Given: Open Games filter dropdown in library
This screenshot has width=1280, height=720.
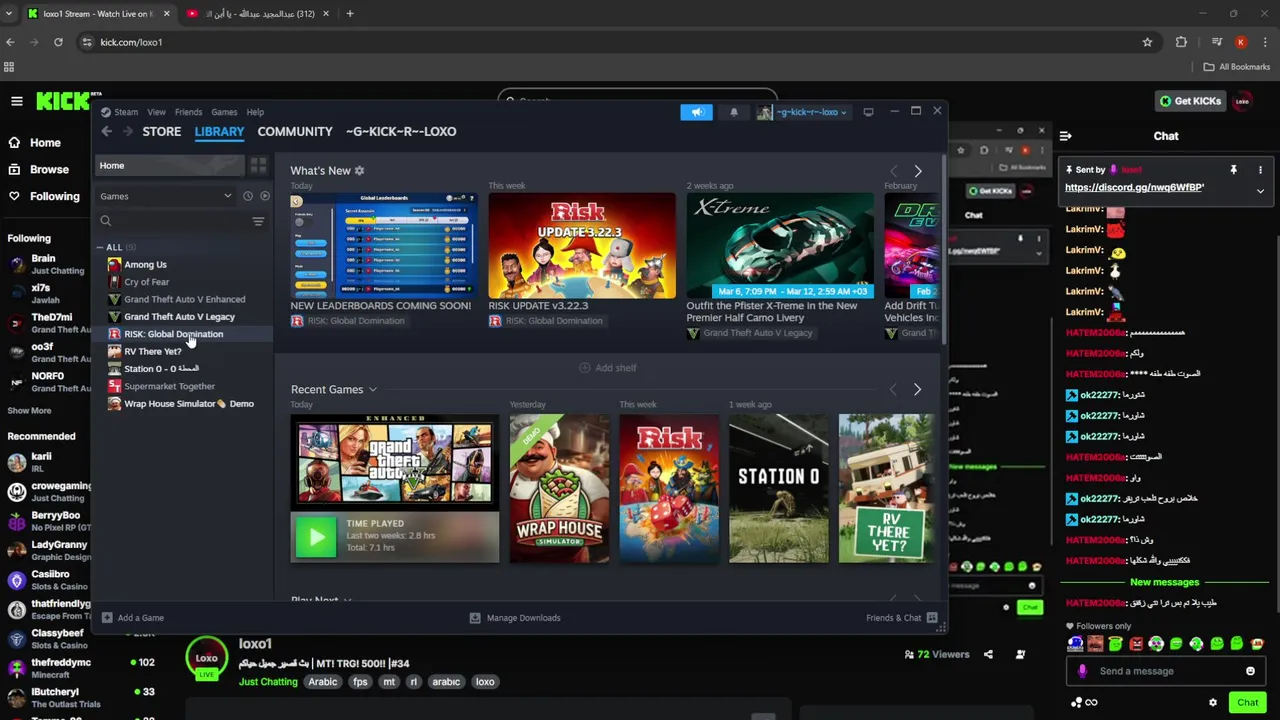Looking at the screenshot, I should [165, 196].
